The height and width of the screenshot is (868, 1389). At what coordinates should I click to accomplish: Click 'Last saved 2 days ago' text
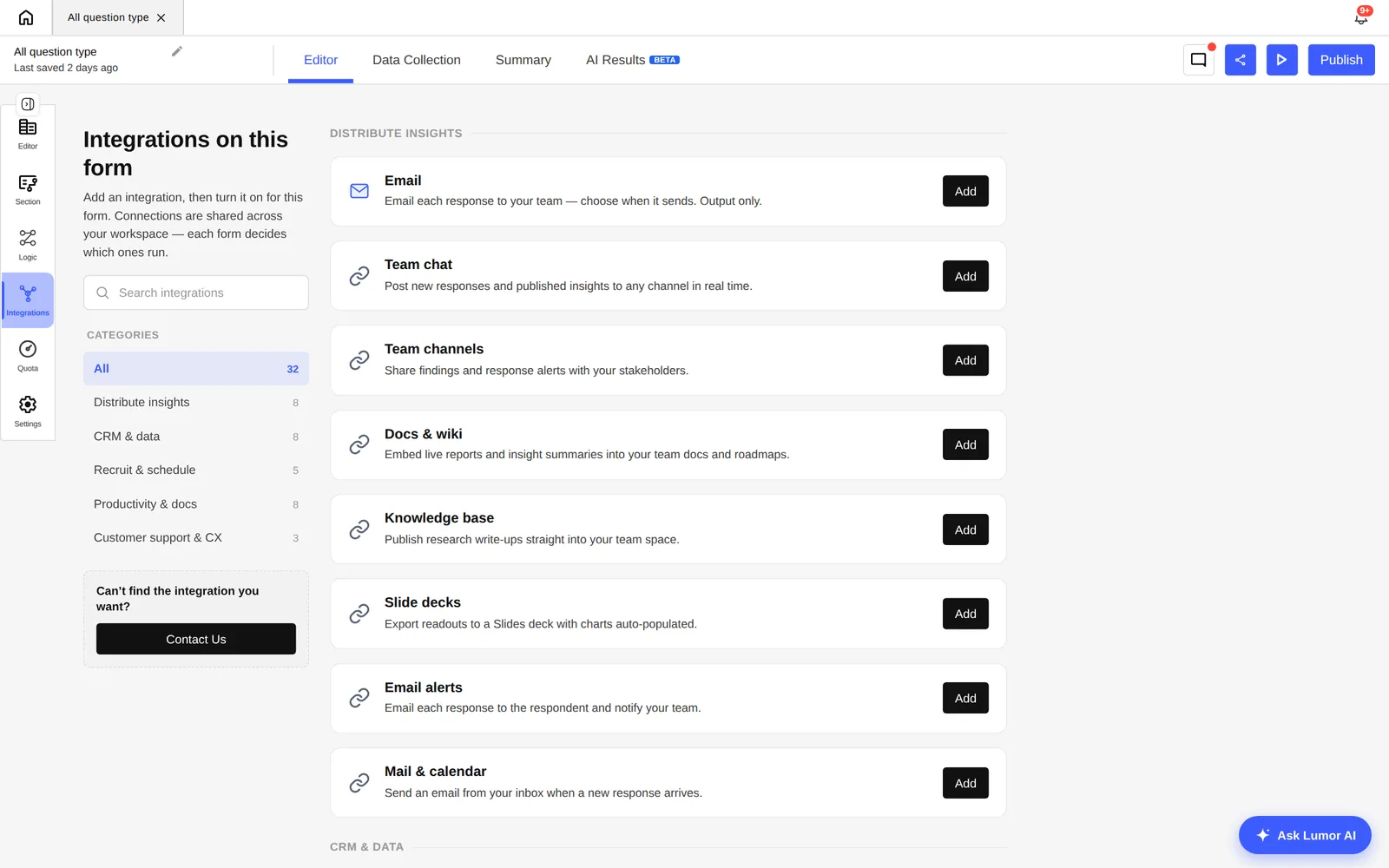pyautogui.click(x=66, y=68)
